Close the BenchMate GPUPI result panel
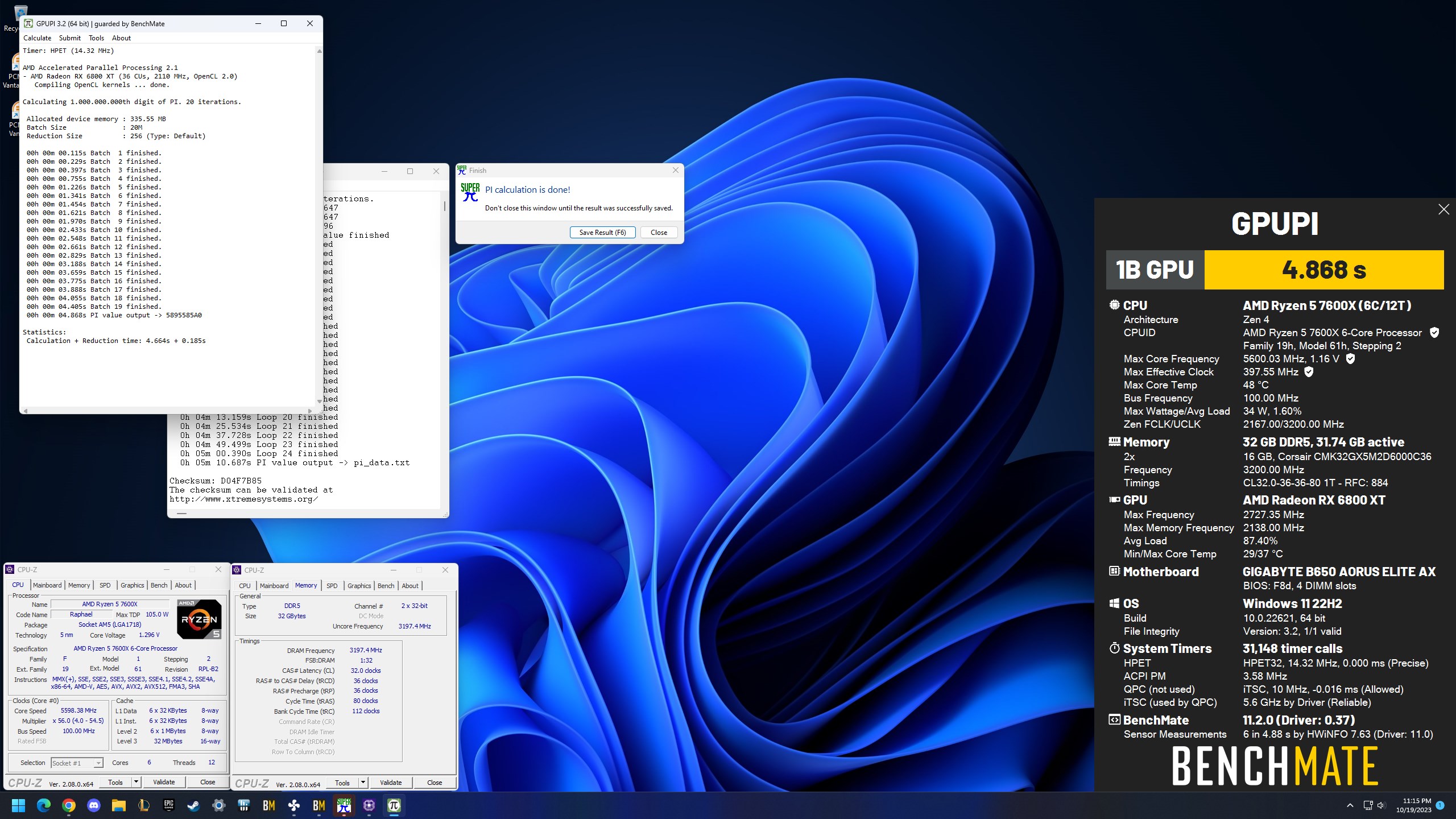This screenshot has height=819, width=1456. pyautogui.click(x=1443, y=209)
